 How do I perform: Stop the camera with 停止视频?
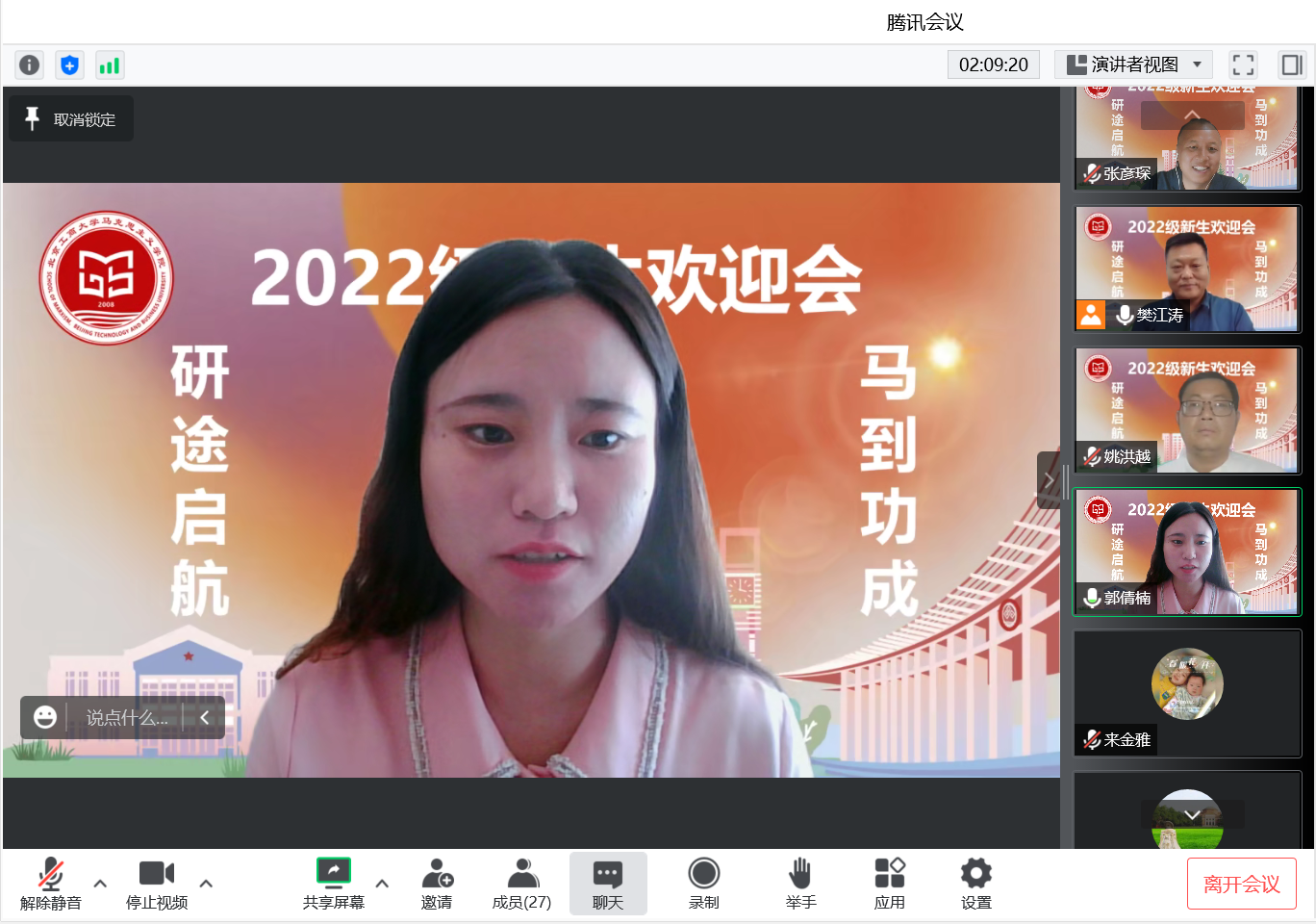point(157,884)
